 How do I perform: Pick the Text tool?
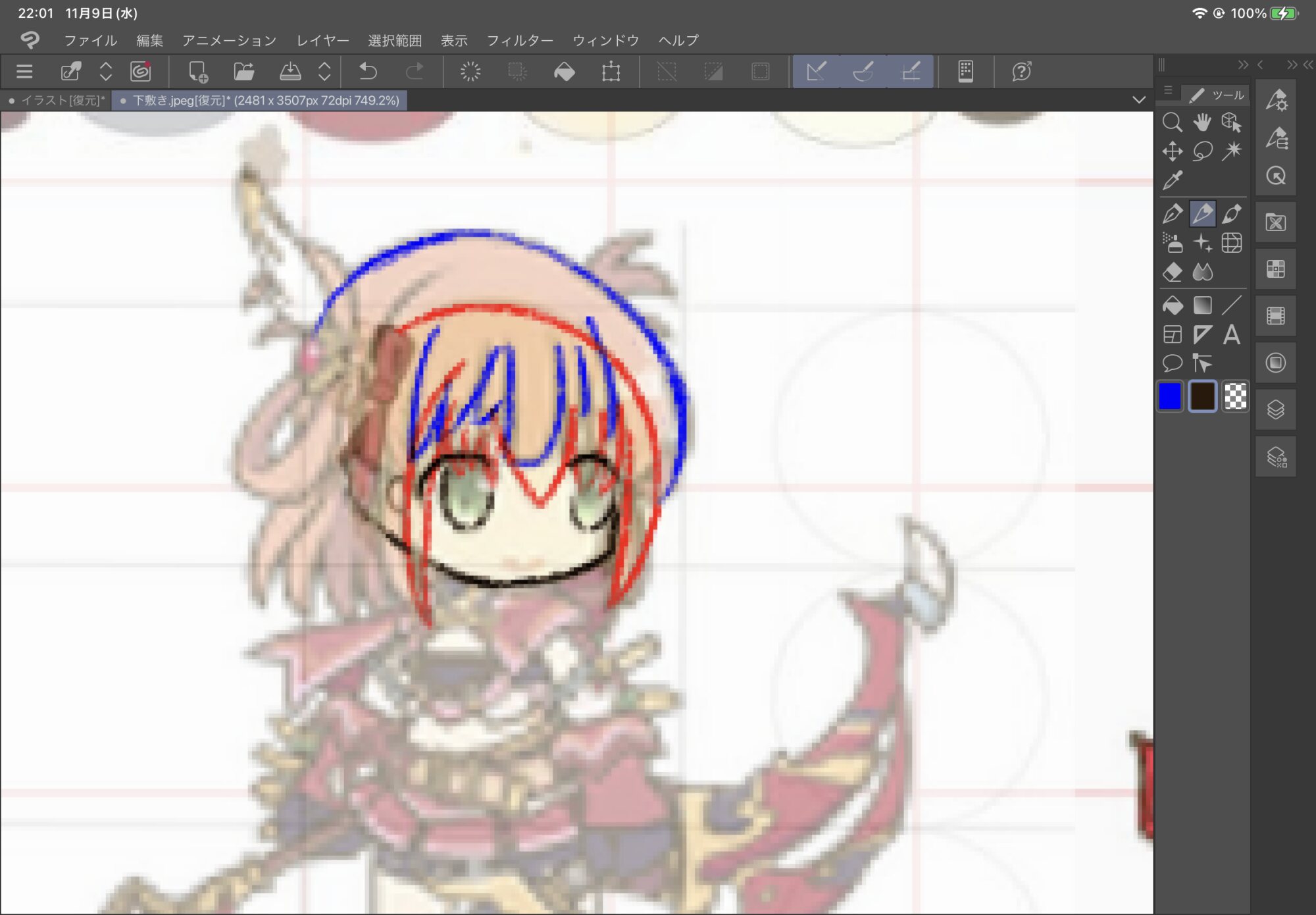(1232, 334)
